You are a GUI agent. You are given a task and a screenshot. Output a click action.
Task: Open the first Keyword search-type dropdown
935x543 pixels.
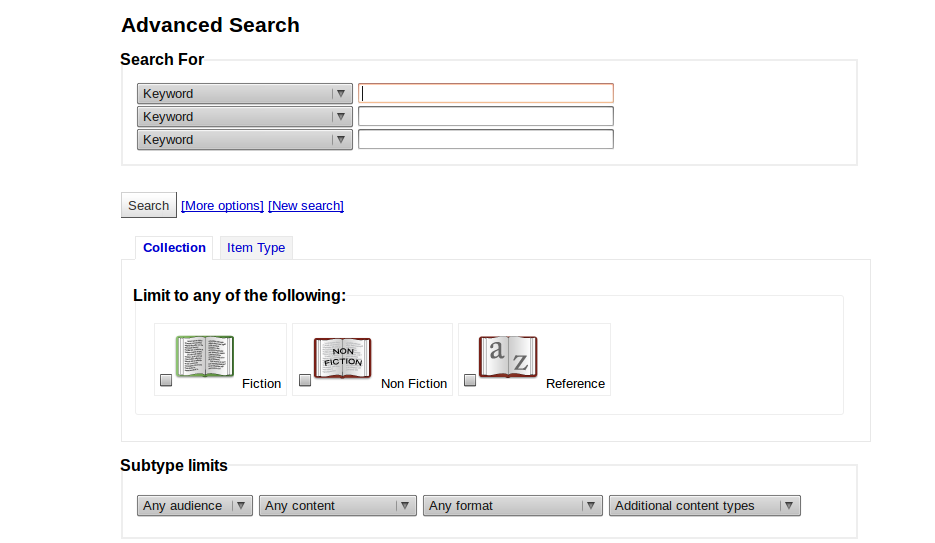pyautogui.click(x=244, y=94)
